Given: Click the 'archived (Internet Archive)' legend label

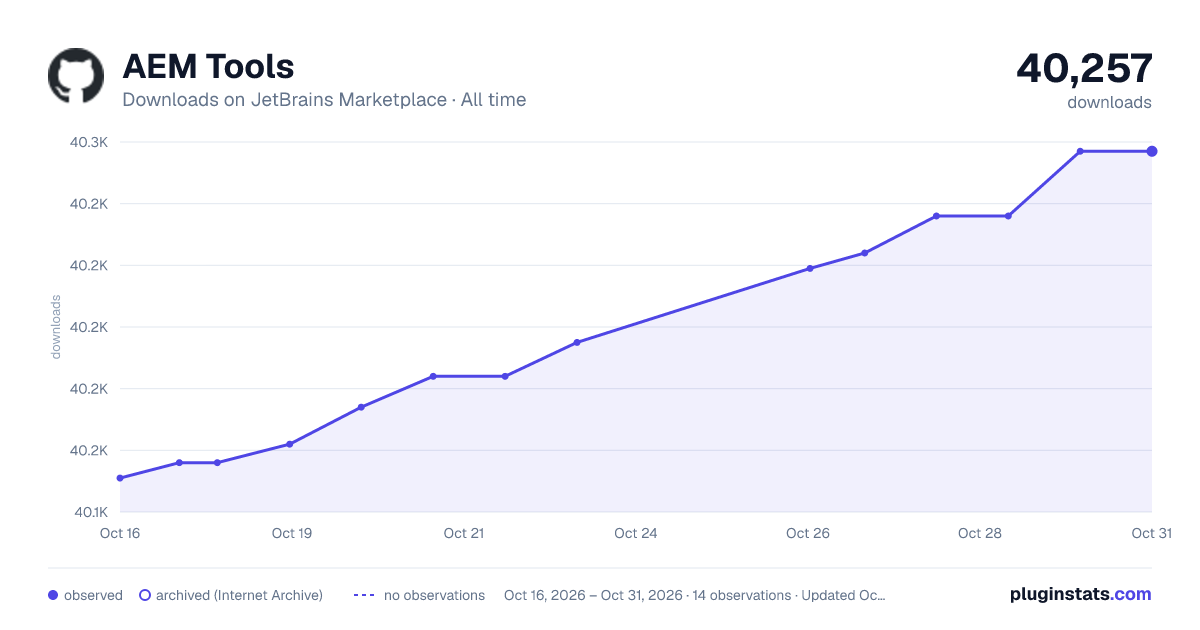Looking at the screenshot, I should 239,595.
